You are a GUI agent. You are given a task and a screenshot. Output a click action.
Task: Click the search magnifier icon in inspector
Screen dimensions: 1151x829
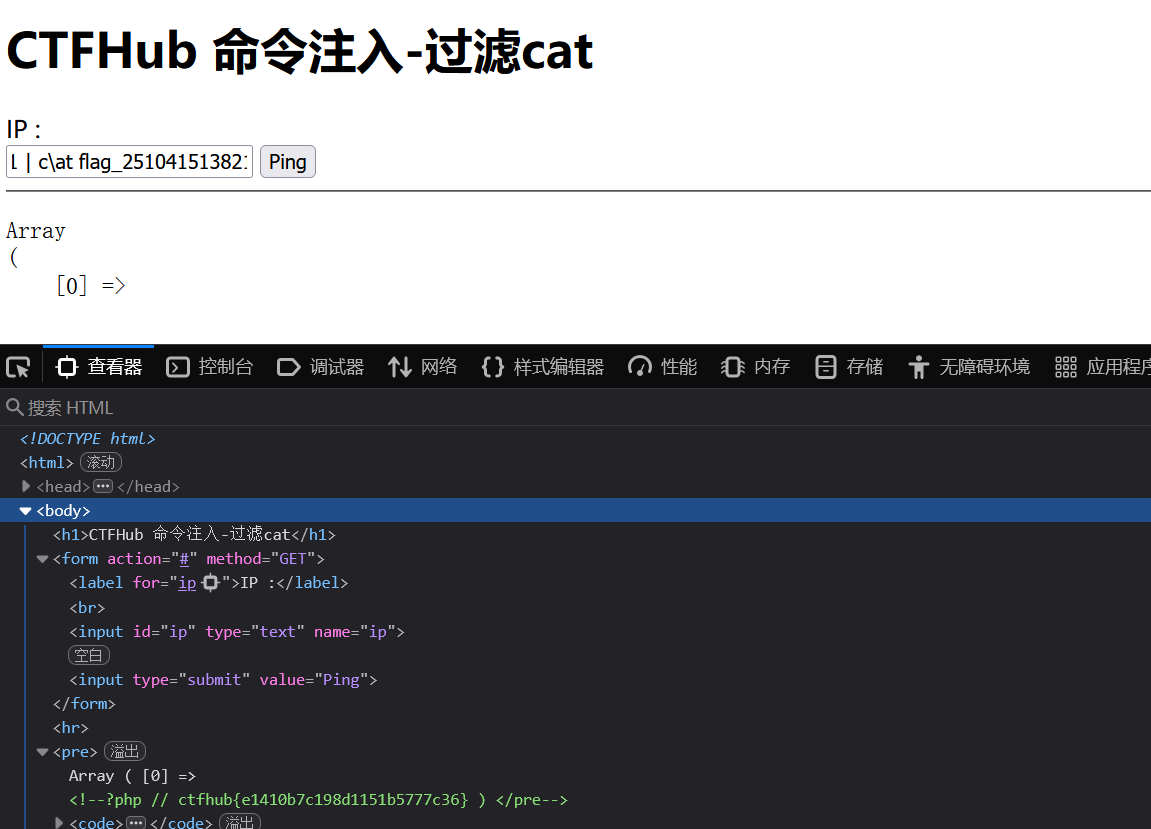tap(15, 407)
